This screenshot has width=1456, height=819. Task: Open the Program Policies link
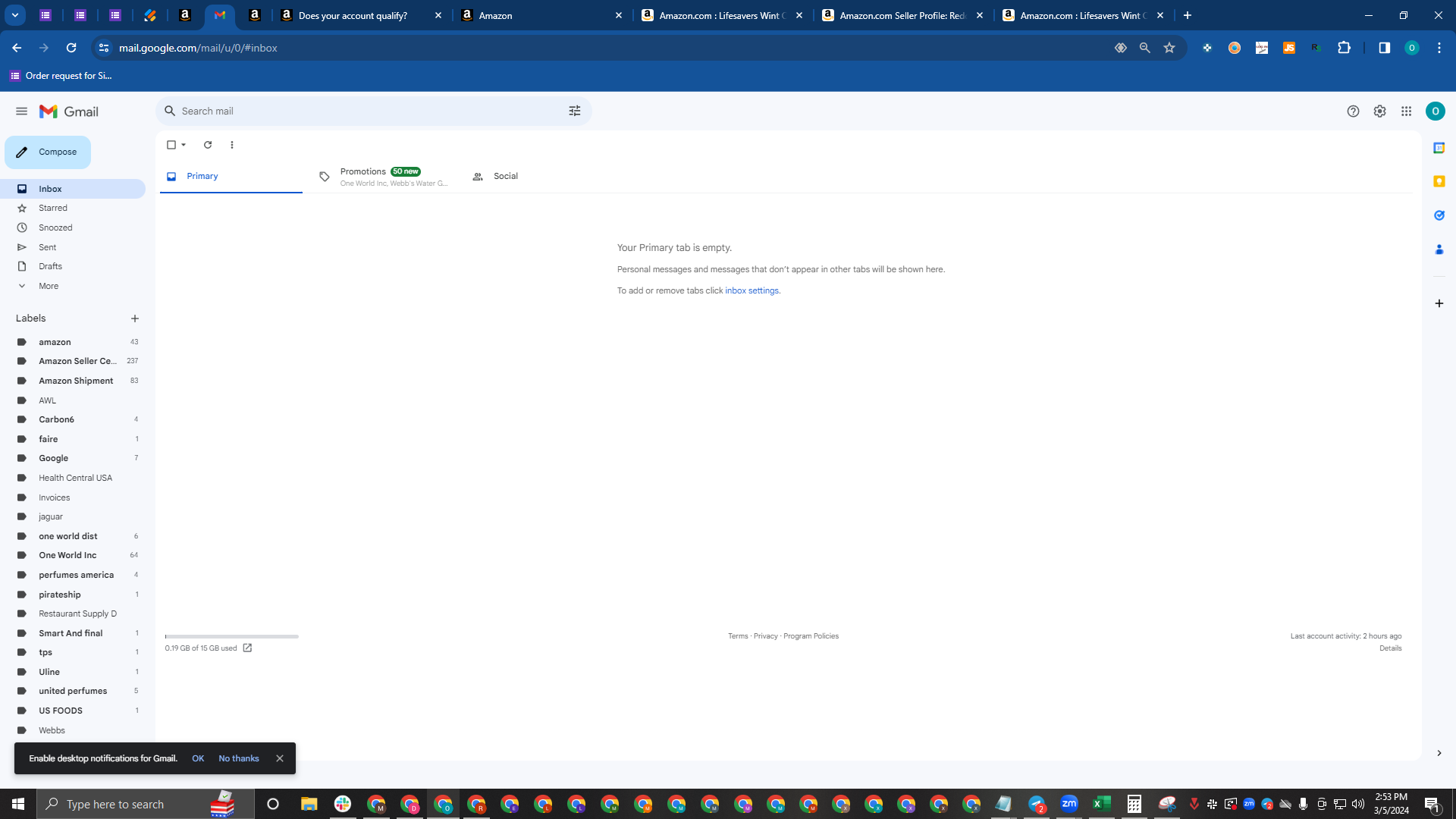811,636
